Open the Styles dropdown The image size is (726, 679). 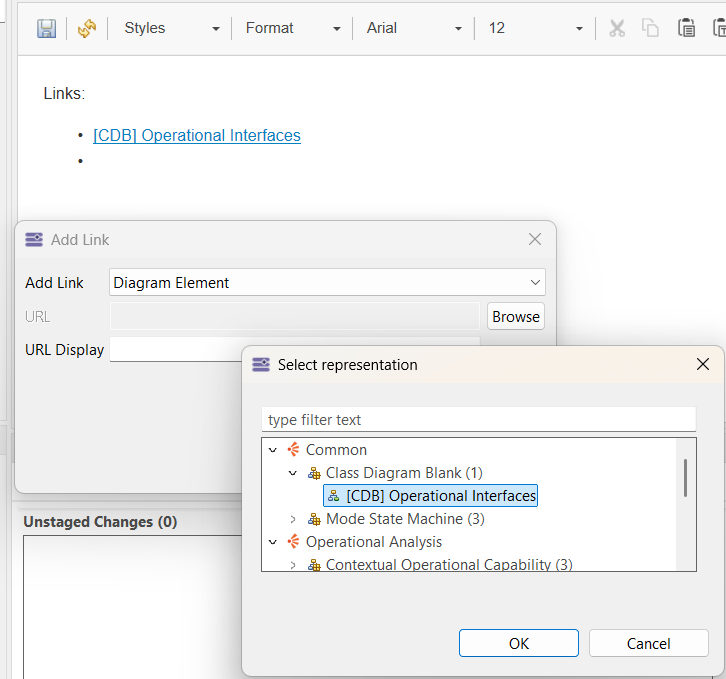pyautogui.click(x=171, y=28)
